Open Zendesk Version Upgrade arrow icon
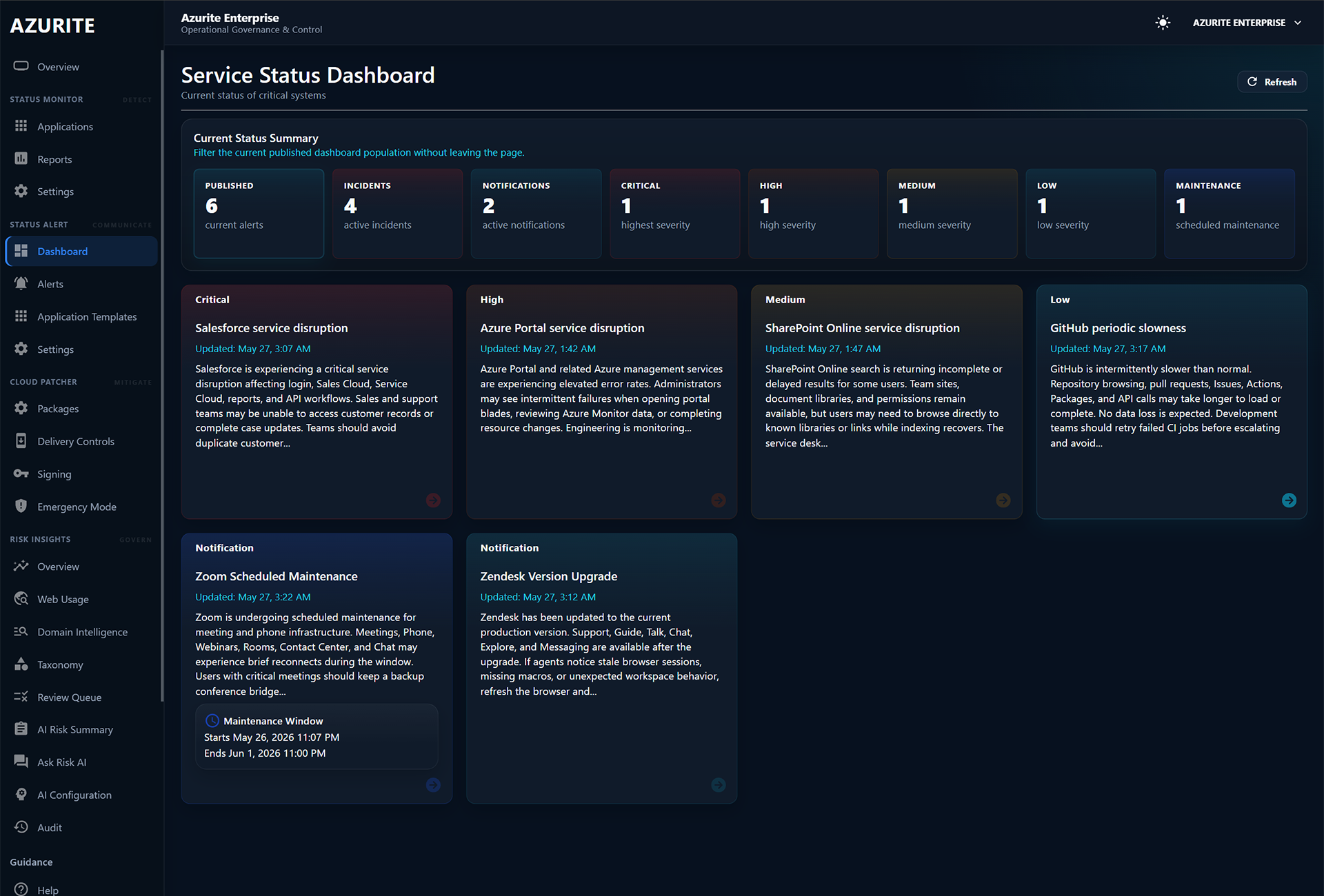Viewport: 1324px width, 896px height. tap(719, 785)
